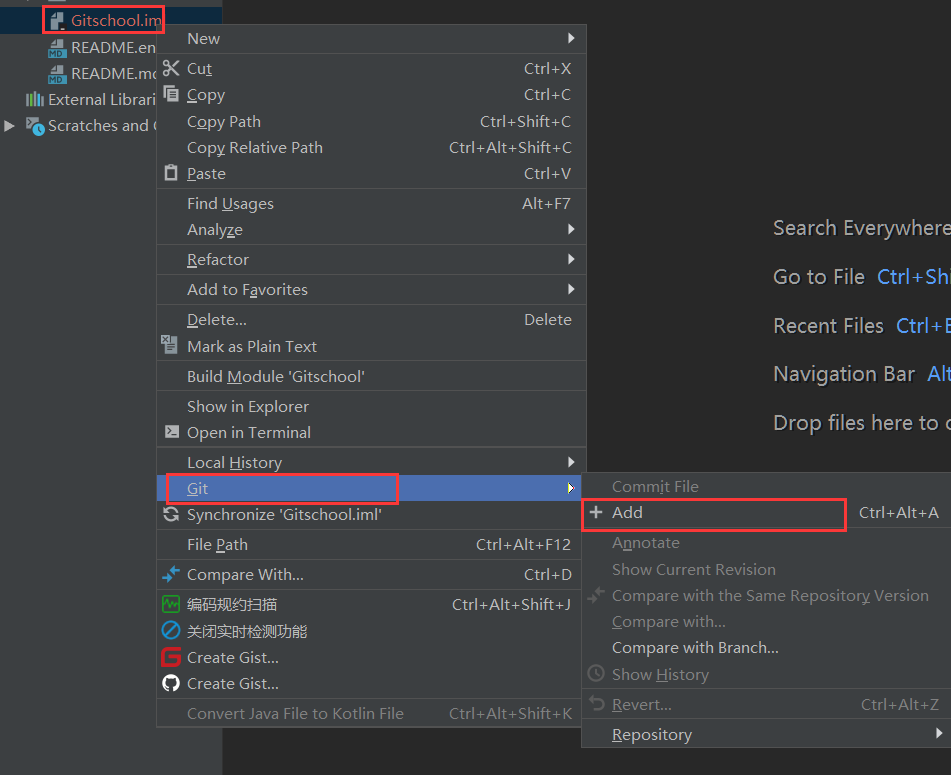
Task: Select External Libraries tree node
Action: coord(90,99)
